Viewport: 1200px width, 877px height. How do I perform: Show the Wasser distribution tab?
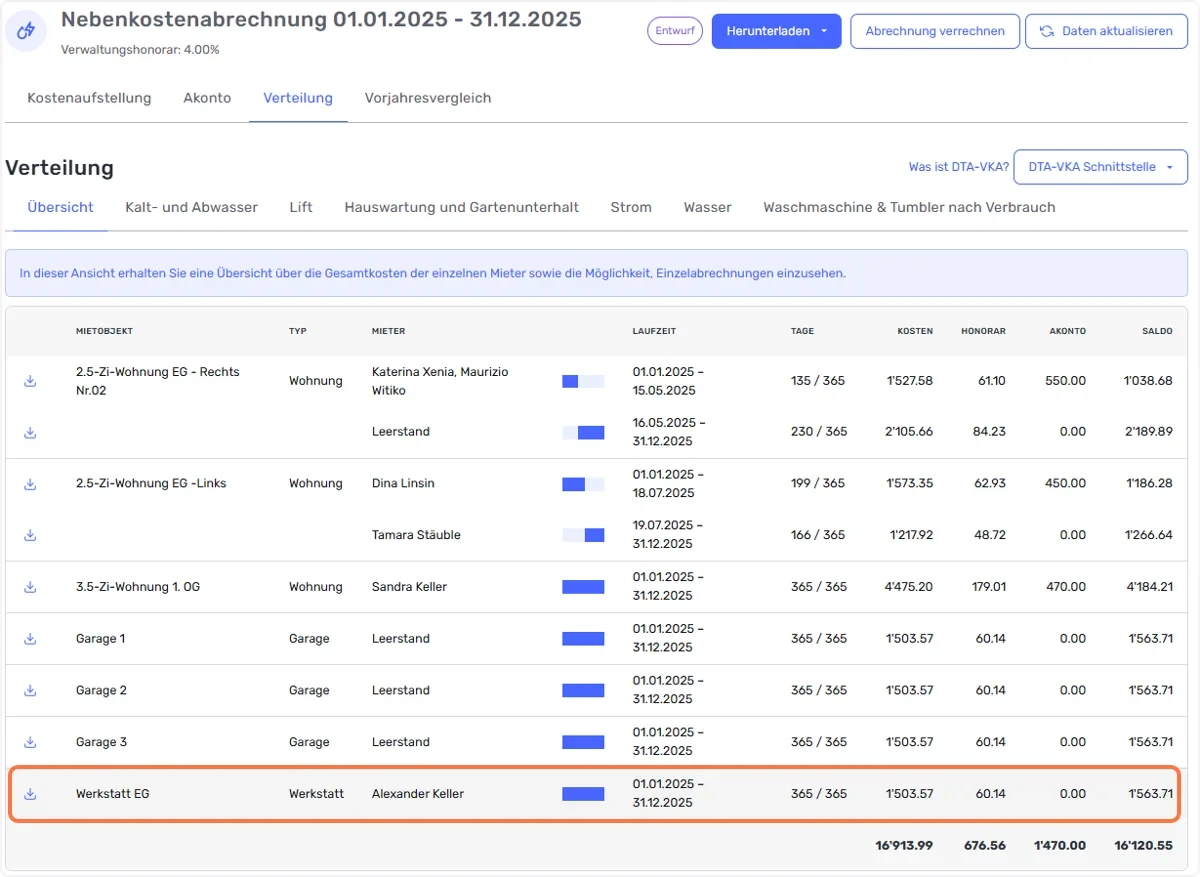[707, 207]
